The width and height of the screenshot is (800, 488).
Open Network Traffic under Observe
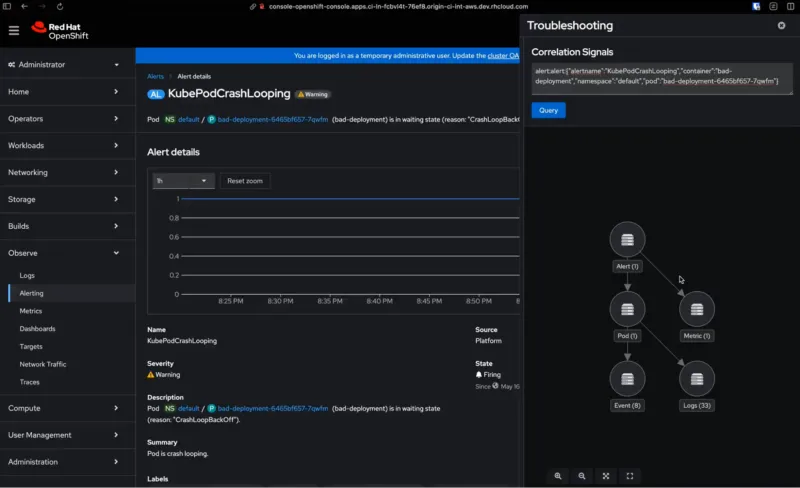click(43, 364)
